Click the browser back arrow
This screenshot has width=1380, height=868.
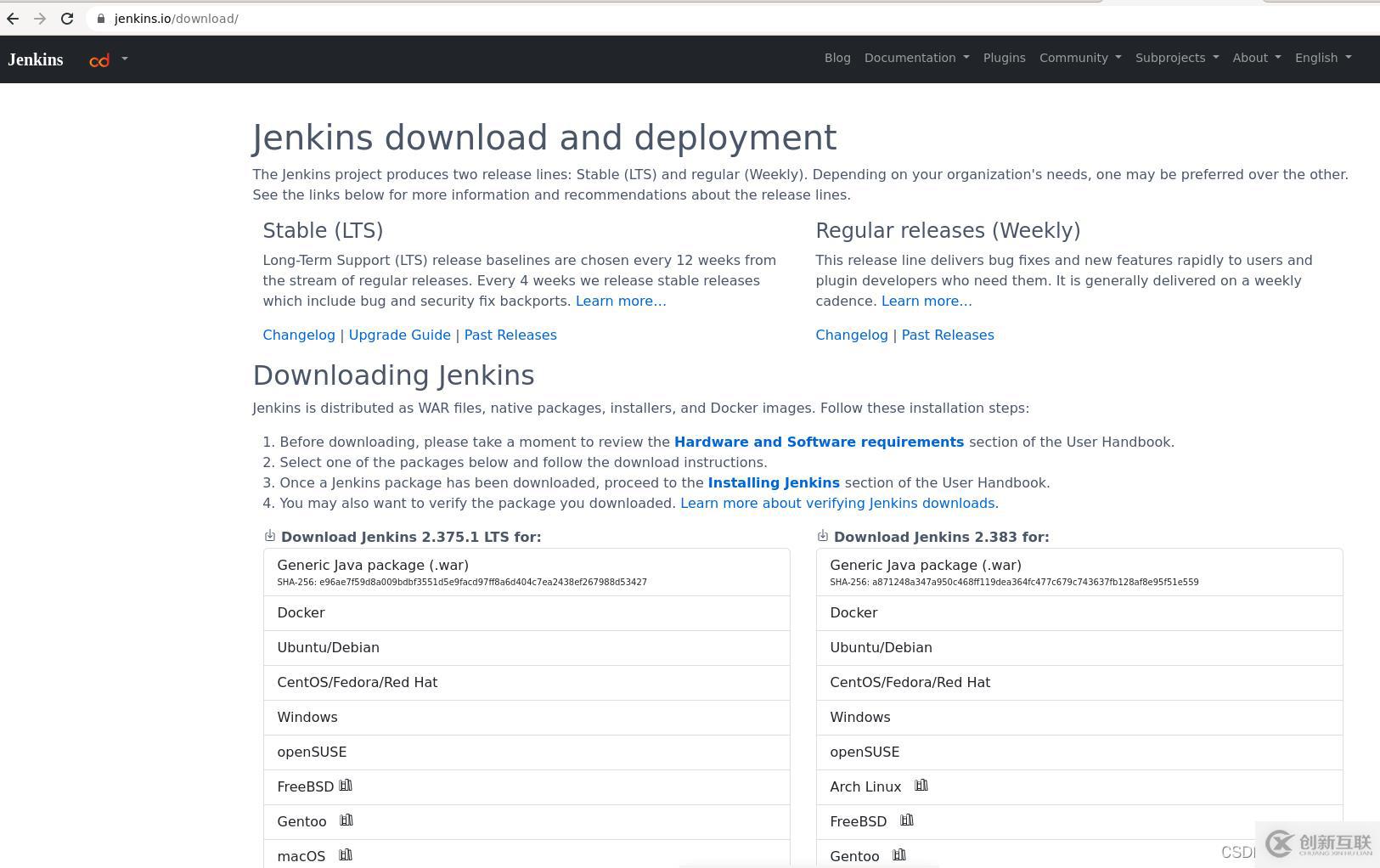pos(13,19)
